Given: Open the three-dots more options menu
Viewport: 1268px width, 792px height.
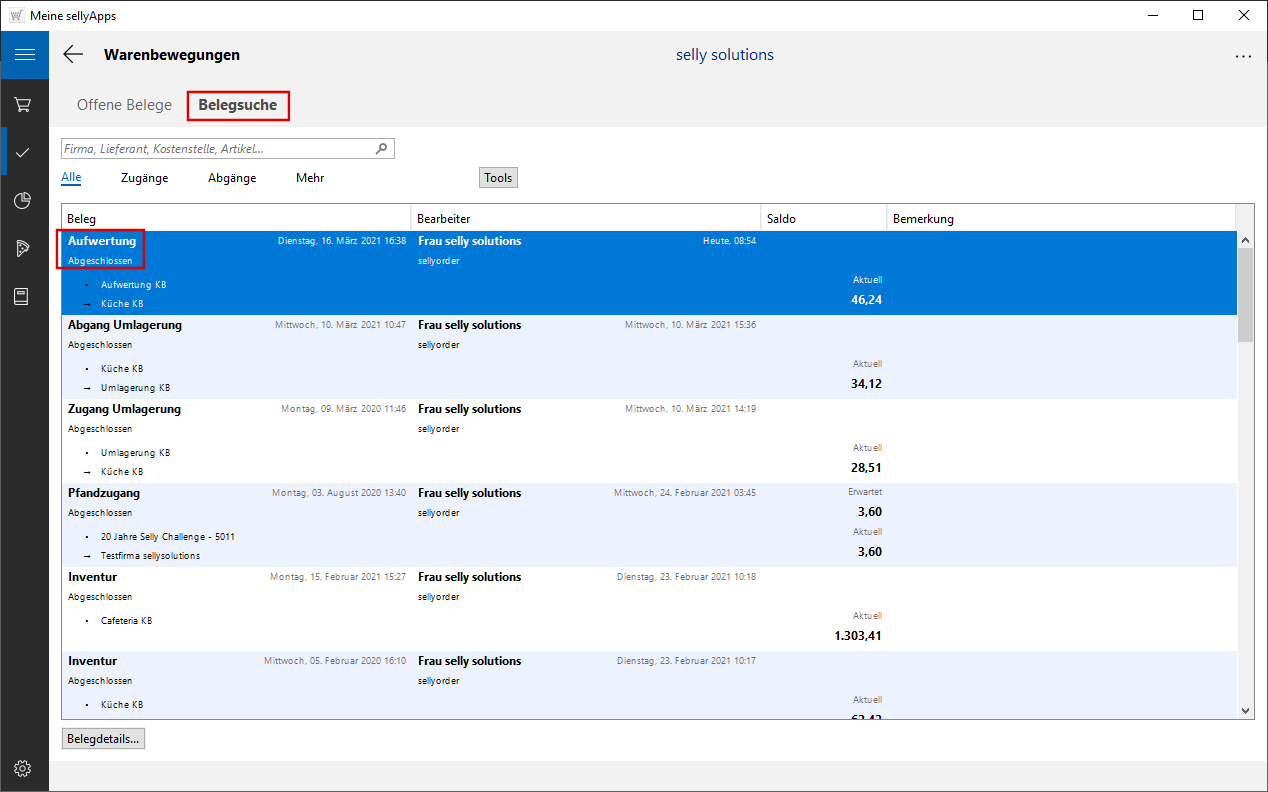Looking at the screenshot, I should coord(1243,56).
